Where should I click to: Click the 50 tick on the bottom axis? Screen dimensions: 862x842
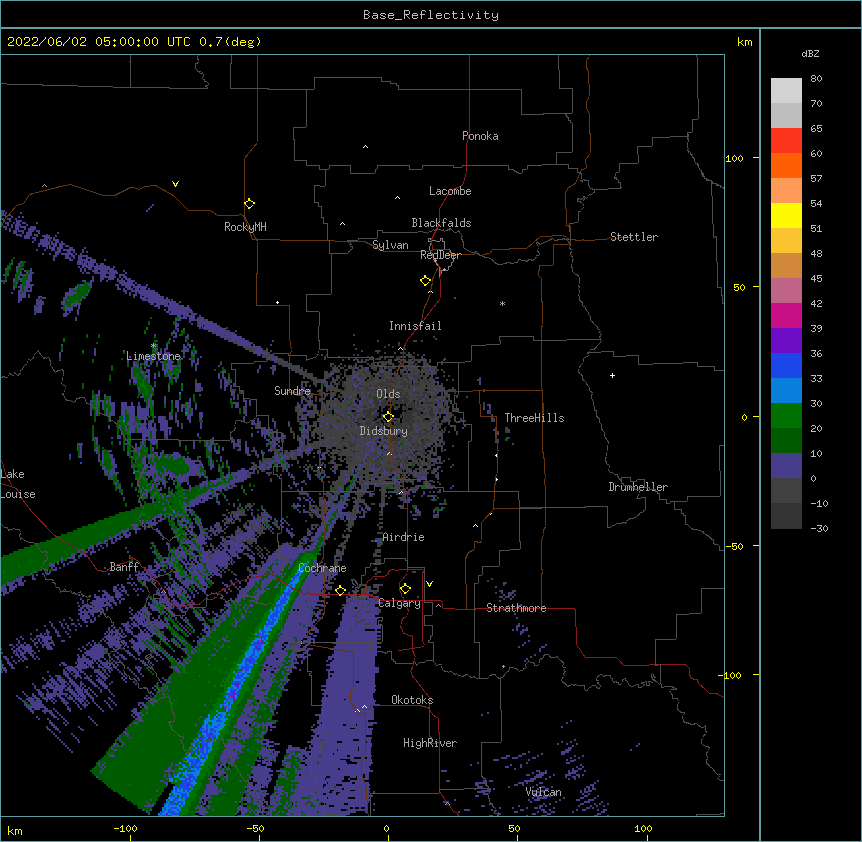tap(515, 829)
